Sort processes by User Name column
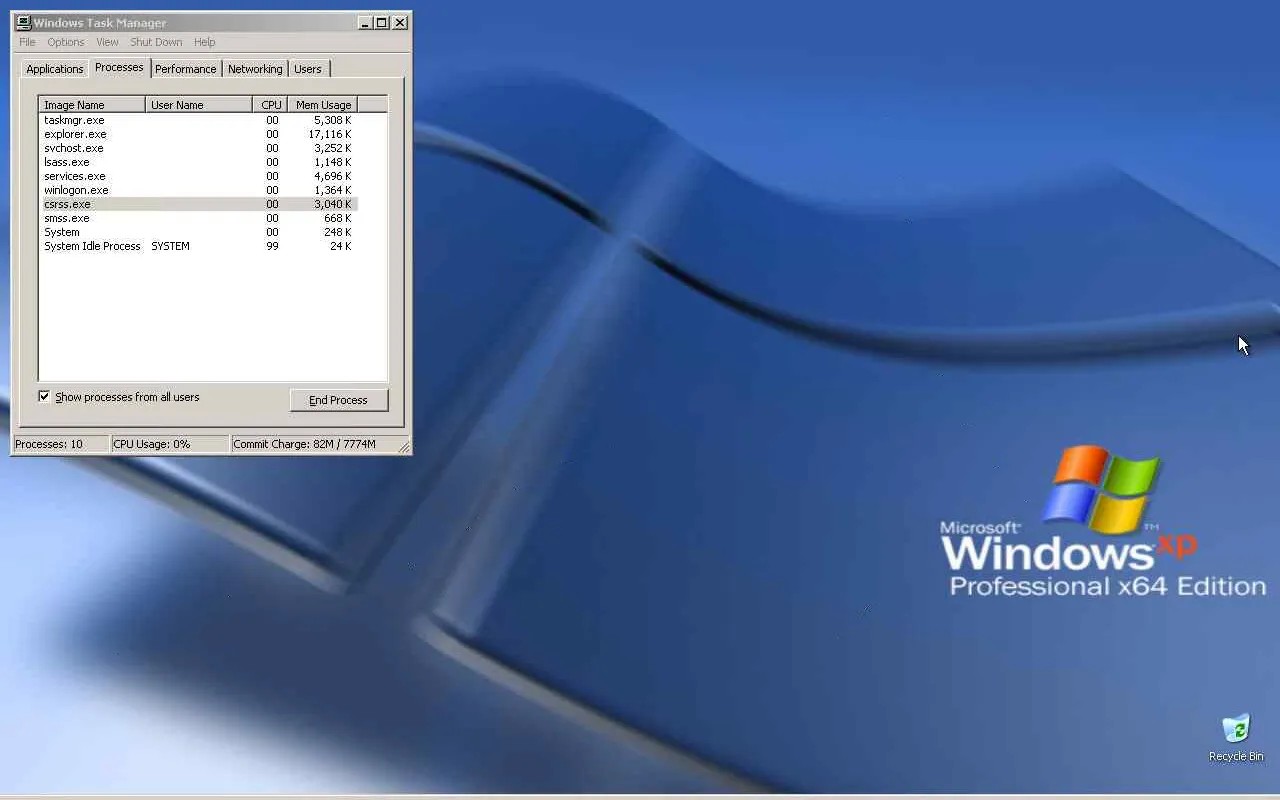Screen dimensions: 1280x800 pos(199,104)
